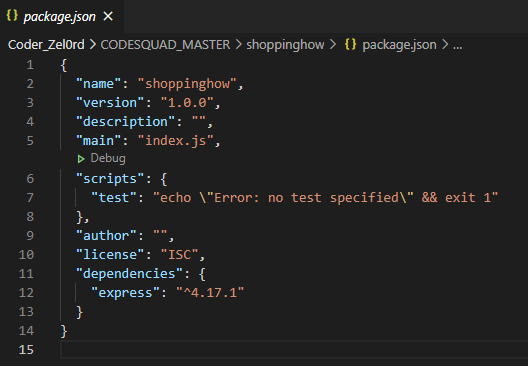Click the "version" key
Screen dimensions: 528x366
(110, 102)
